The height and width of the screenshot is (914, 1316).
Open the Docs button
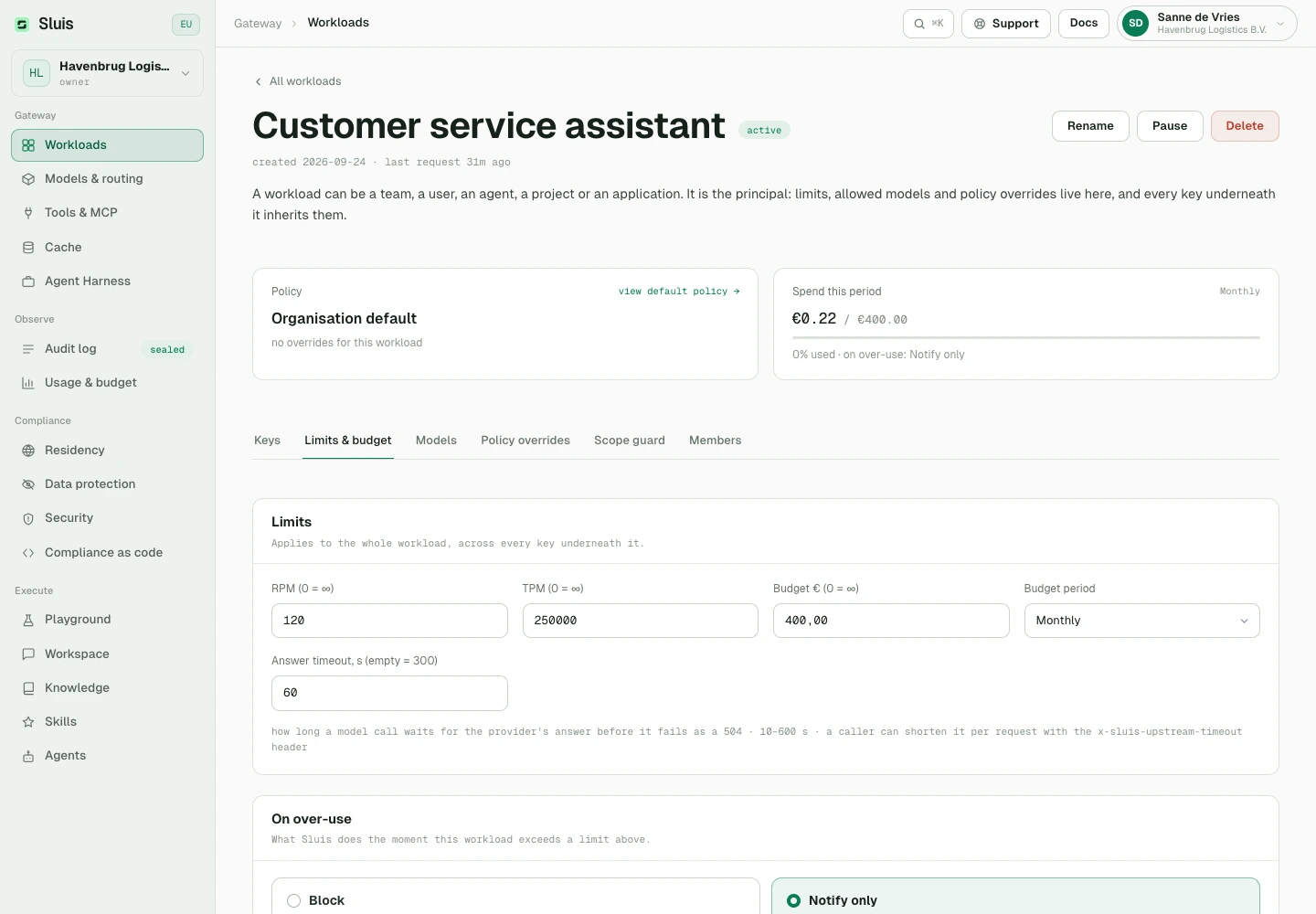(x=1084, y=24)
